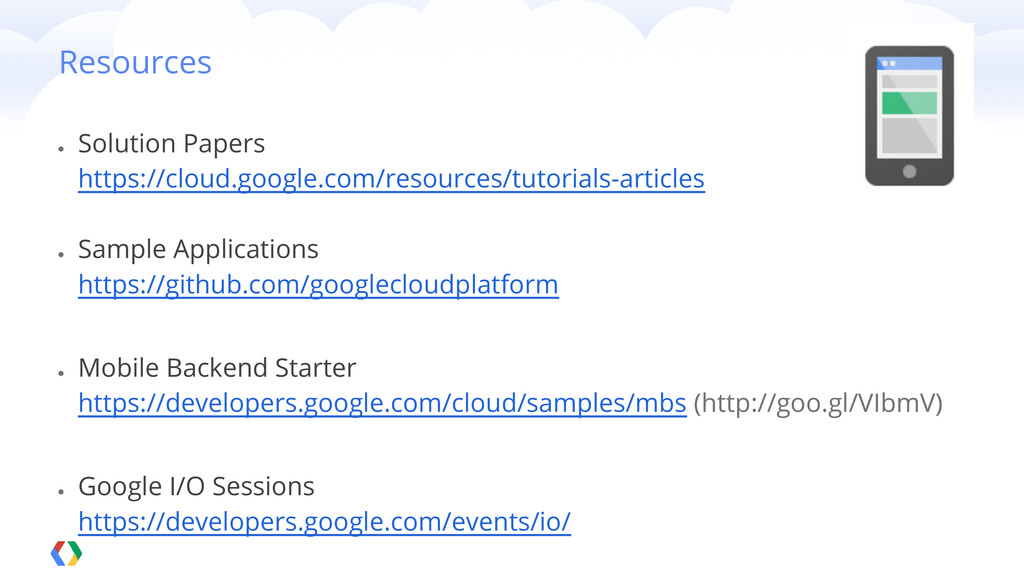Image resolution: width=1024 pixels, height=577 pixels.
Task: Click the Resources slide title
Action: click(x=135, y=63)
